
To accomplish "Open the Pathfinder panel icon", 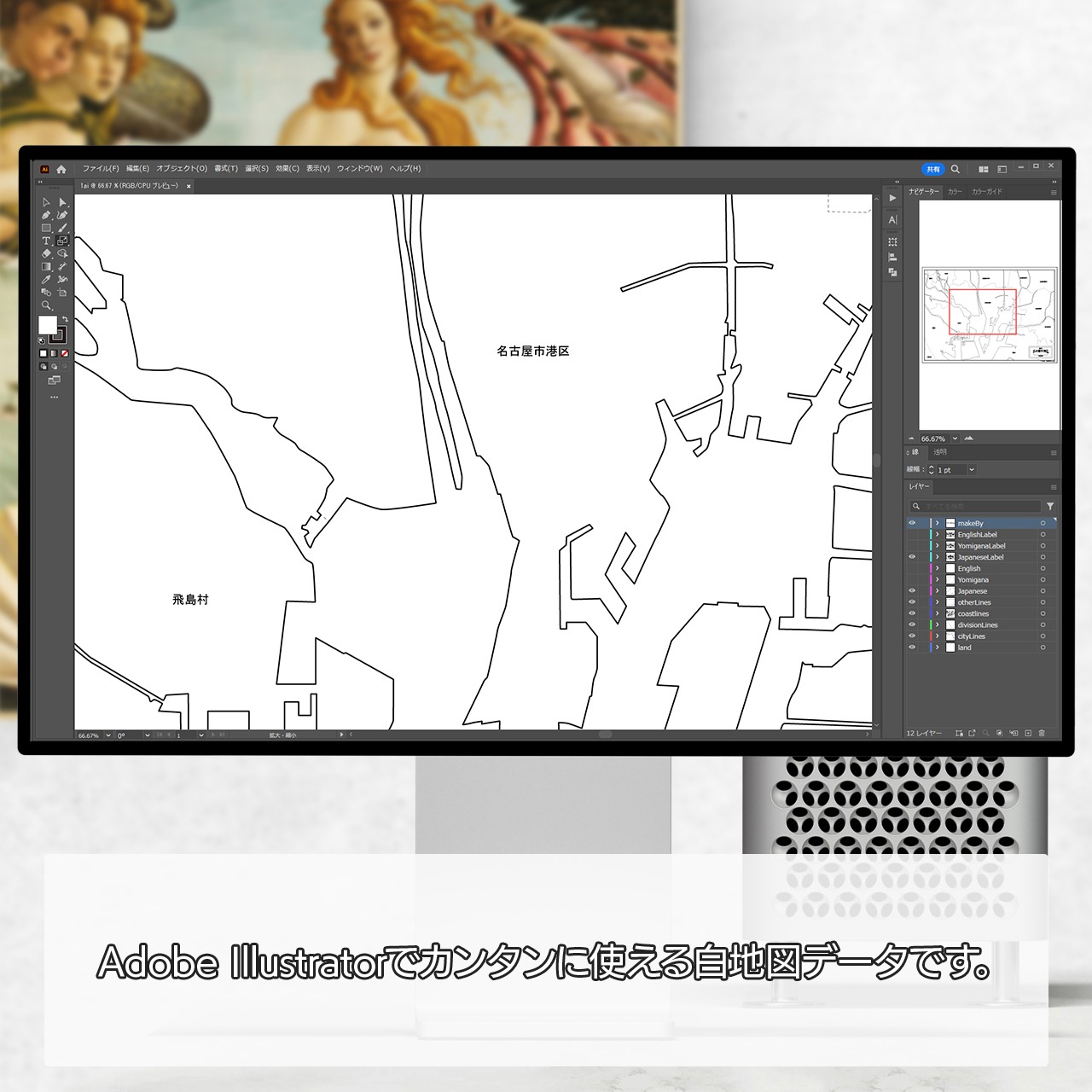I will [x=892, y=272].
